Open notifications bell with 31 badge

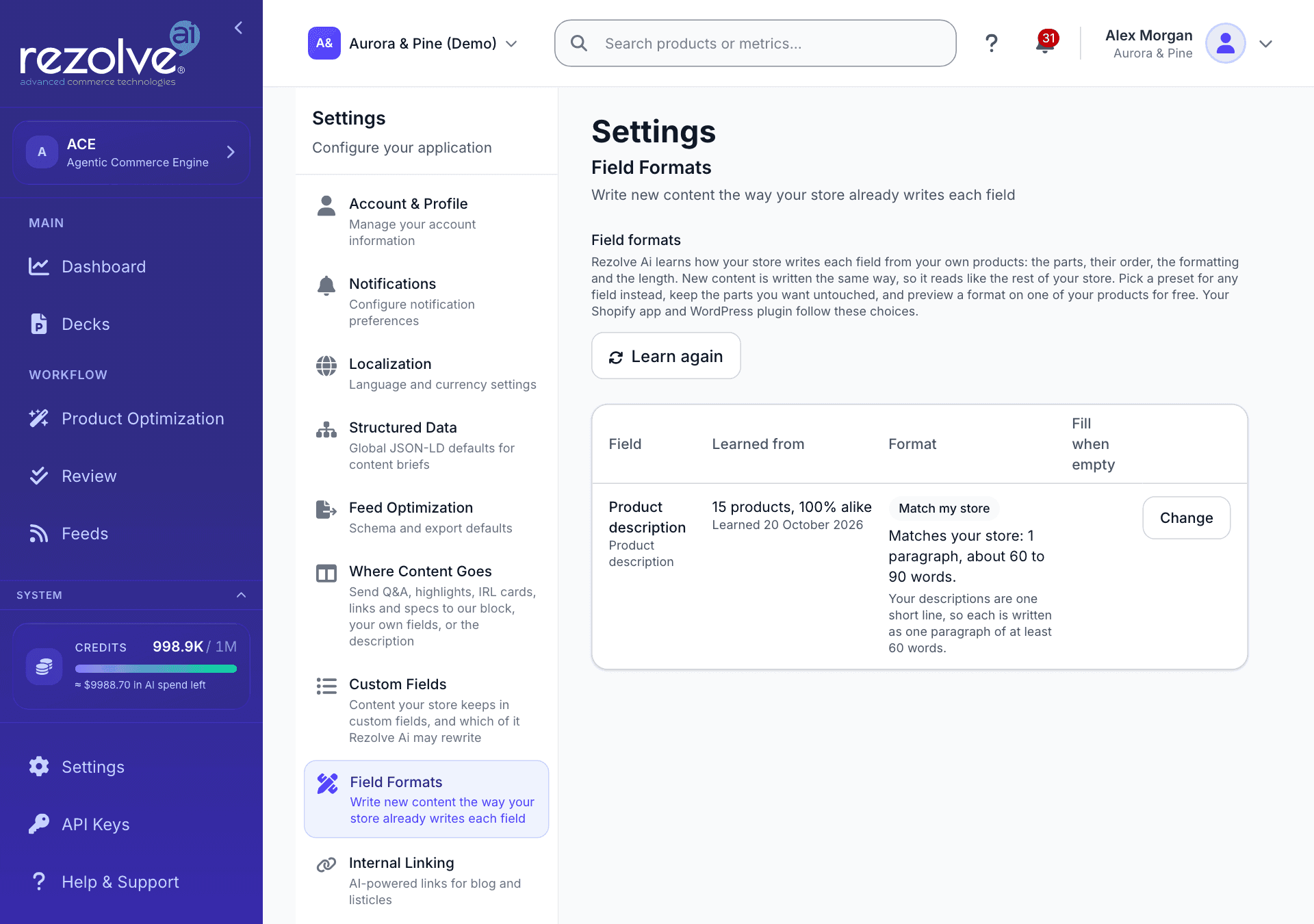click(x=1045, y=43)
